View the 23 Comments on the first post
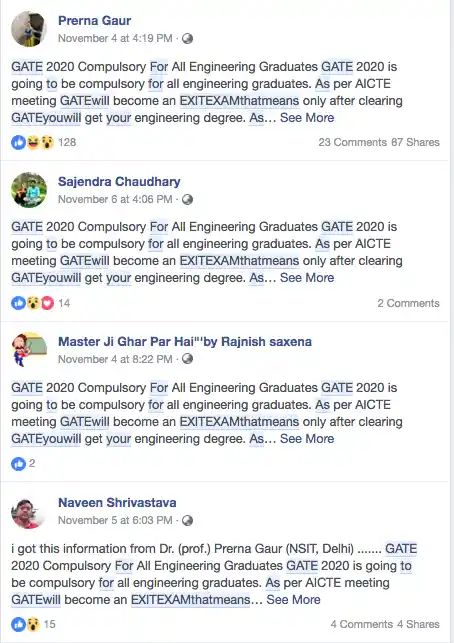This screenshot has width=454, height=643. click(x=352, y=142)
